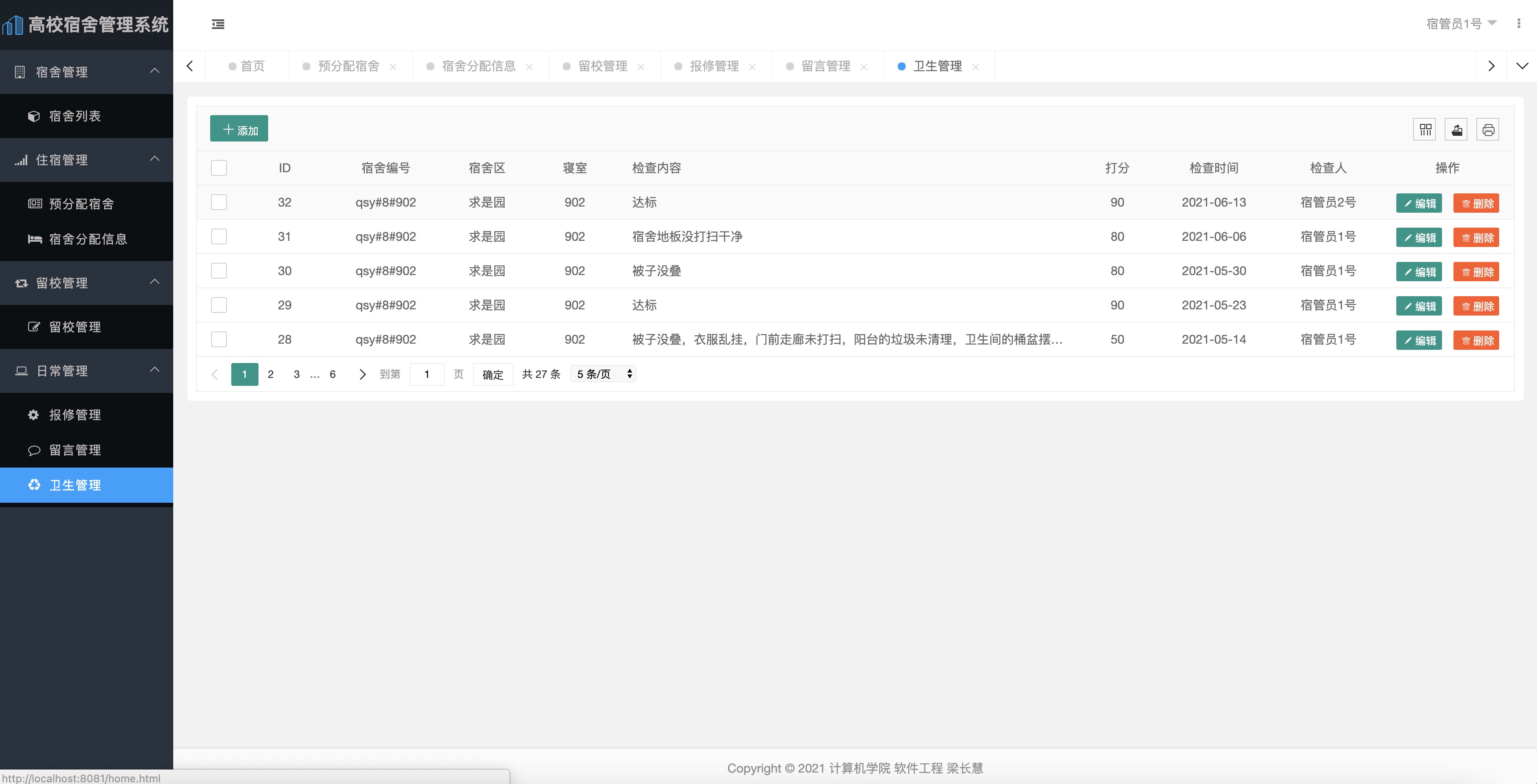This screenshot has width=1537, height=784.
Task: Check the row with ID 32
Action: tap(219, 203)
